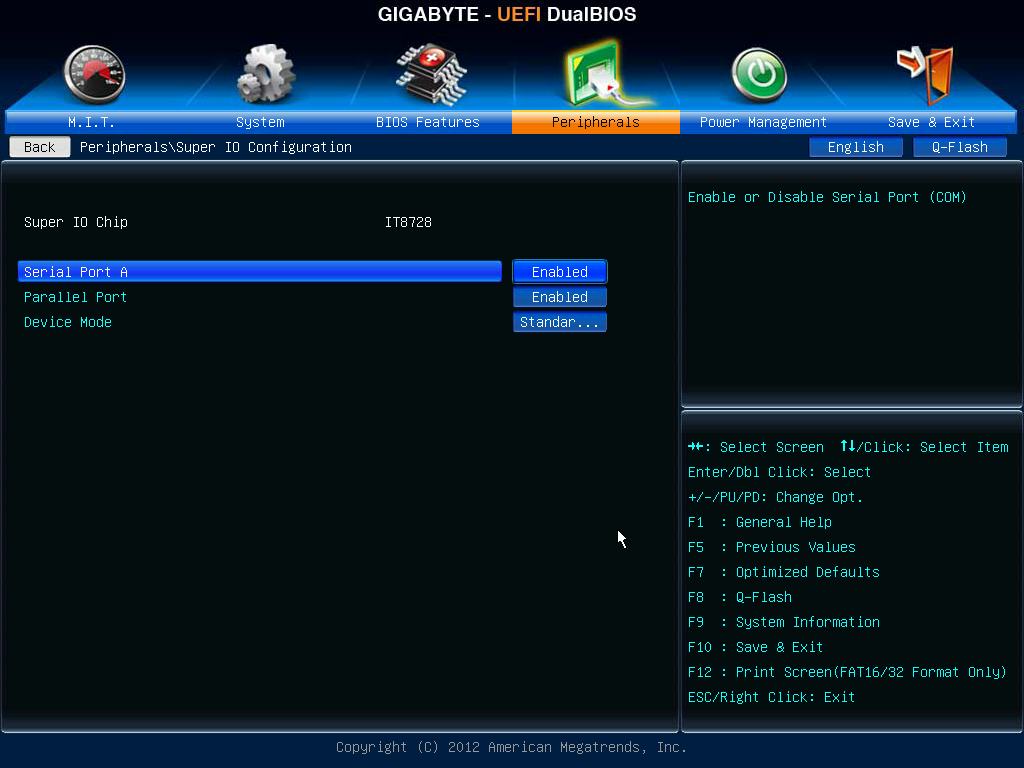Click the 'Select Screen' help text
The image size is (1024, 768).
(771, 447)
